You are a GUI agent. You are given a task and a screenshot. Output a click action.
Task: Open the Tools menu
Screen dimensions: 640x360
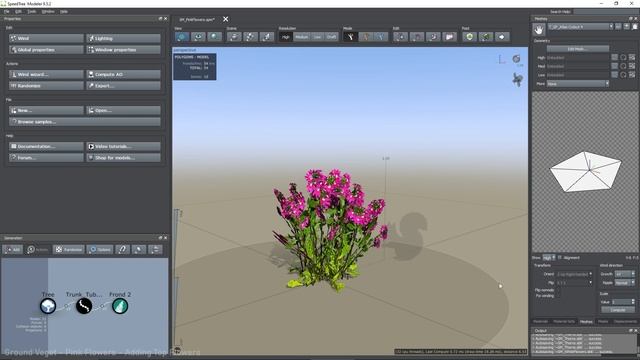point(32,11)
